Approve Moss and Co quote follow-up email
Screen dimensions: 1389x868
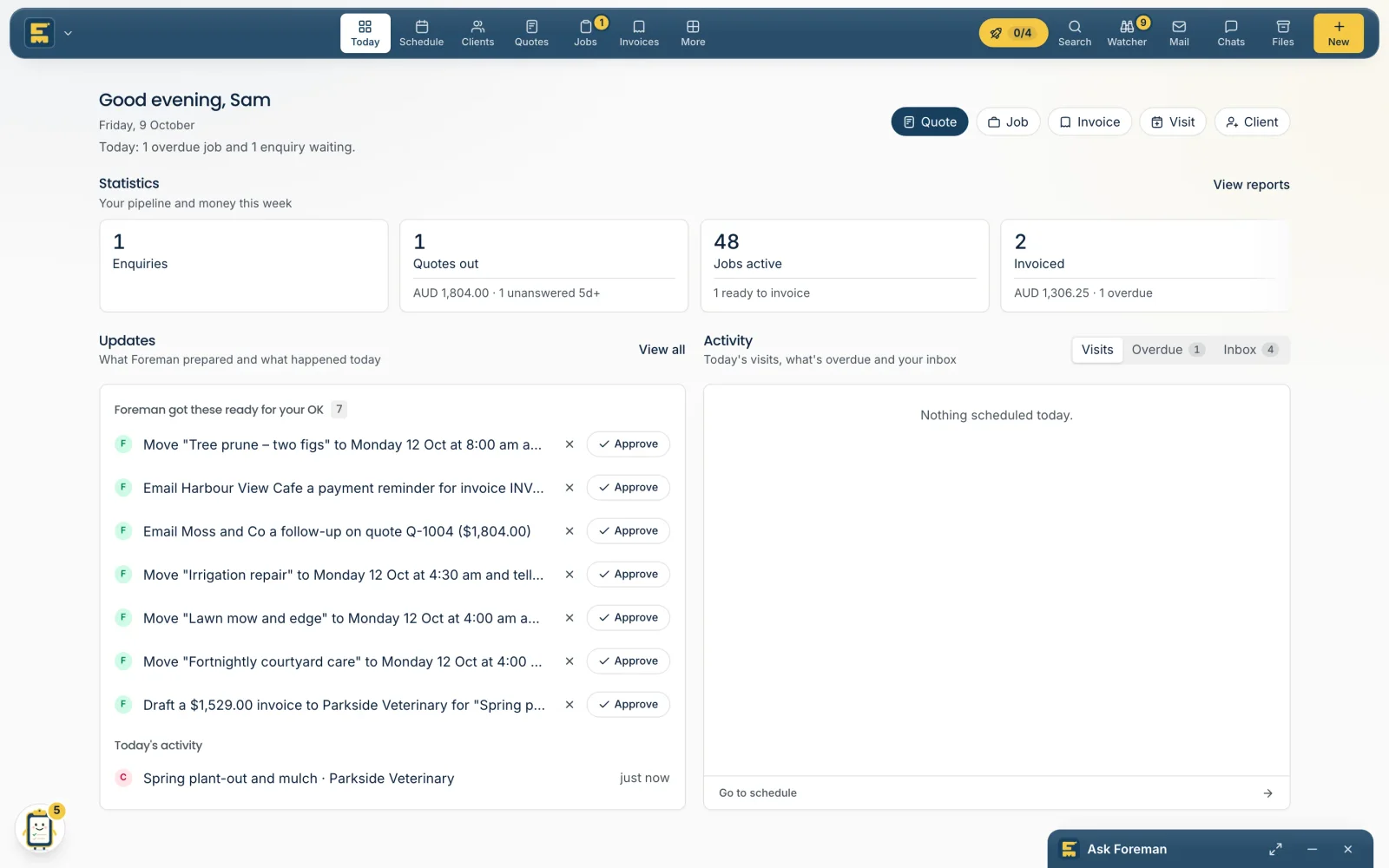click(x=629, y=531)
